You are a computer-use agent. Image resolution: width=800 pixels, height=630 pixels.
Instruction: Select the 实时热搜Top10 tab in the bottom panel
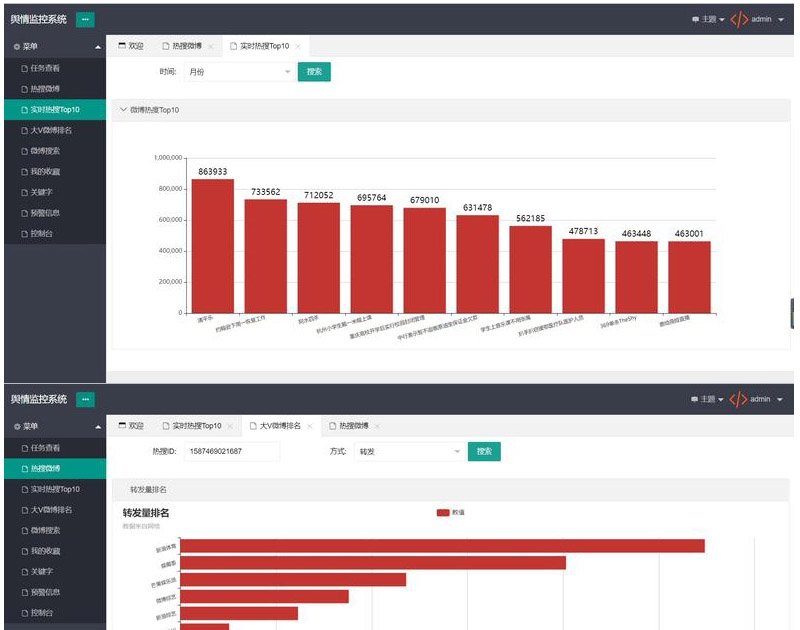192,425
